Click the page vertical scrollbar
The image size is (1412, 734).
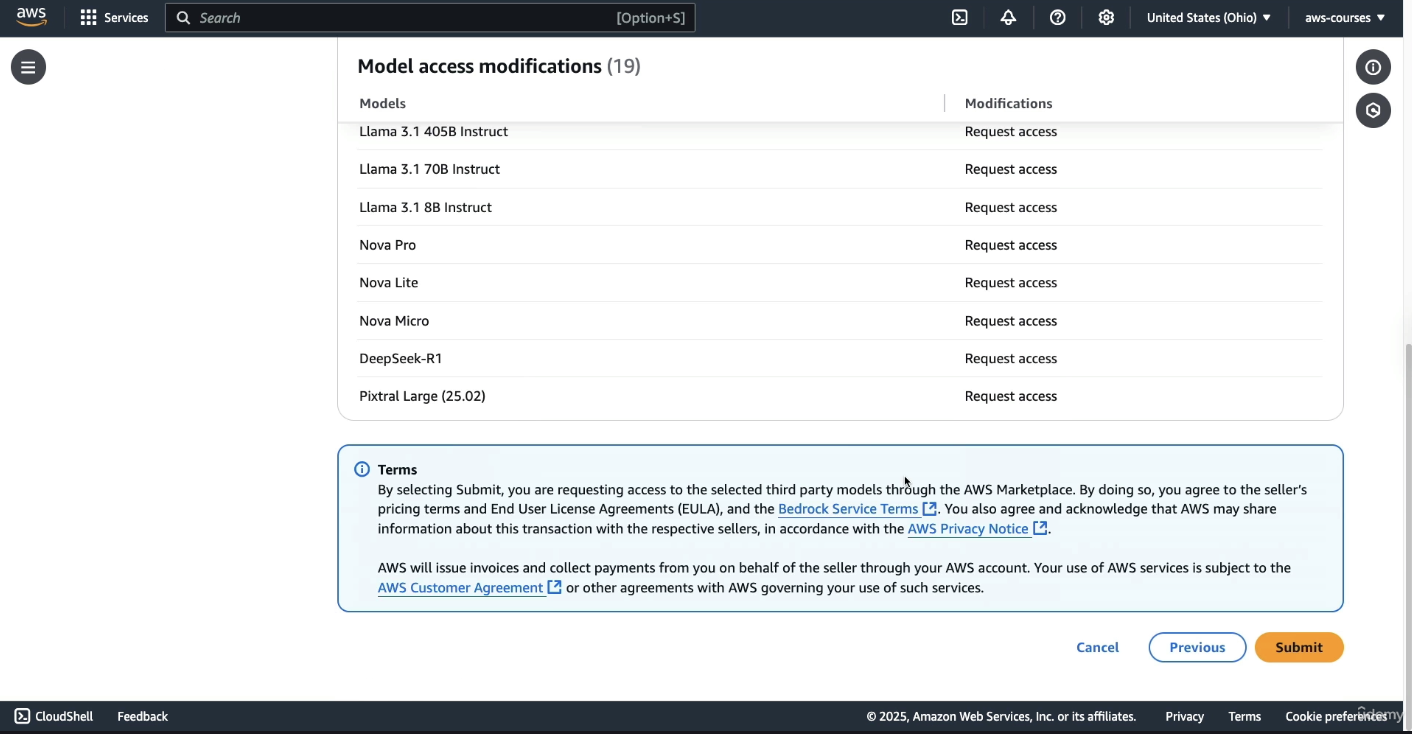(1408, 520)
